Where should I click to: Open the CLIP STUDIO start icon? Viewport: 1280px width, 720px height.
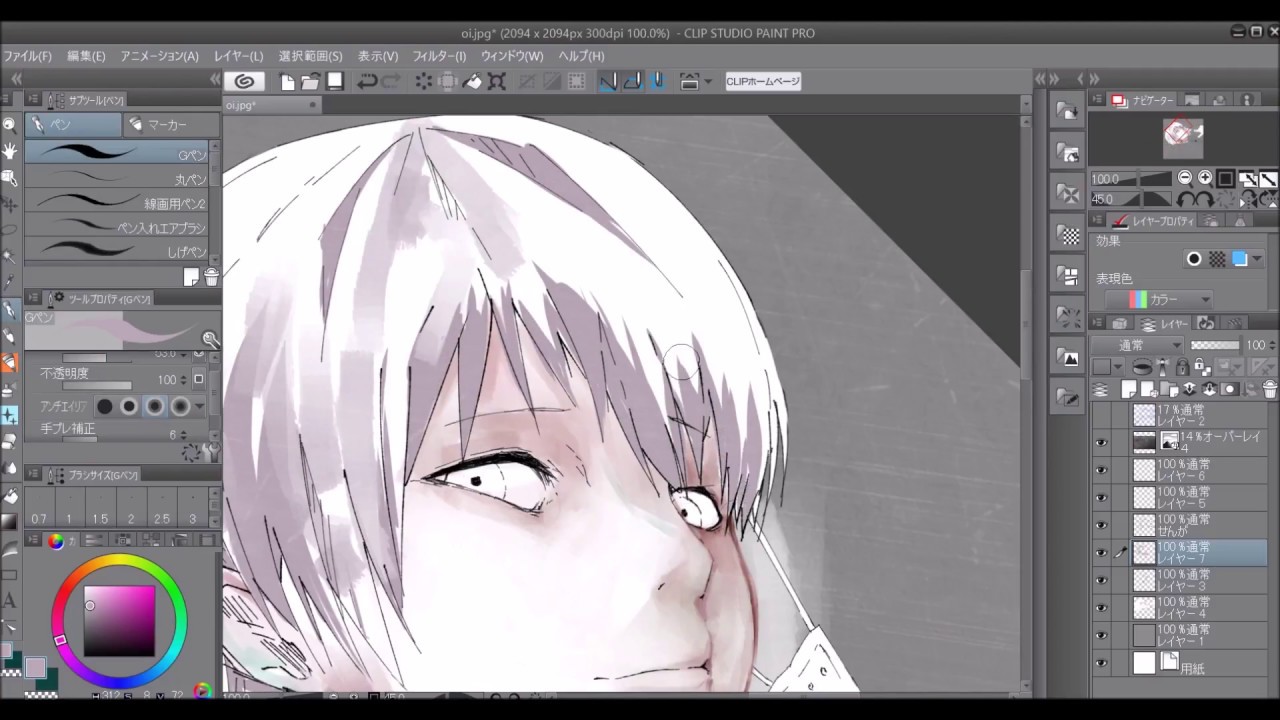coord(245,82)
